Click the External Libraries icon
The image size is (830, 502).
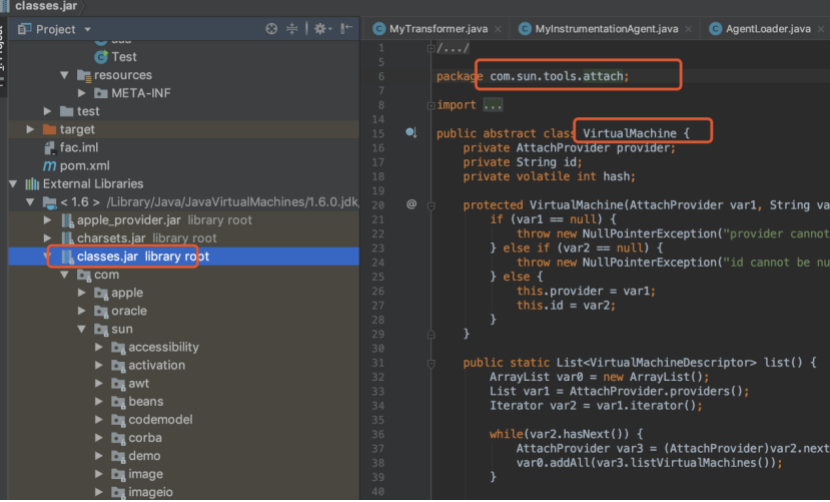(x=32, y=184)
